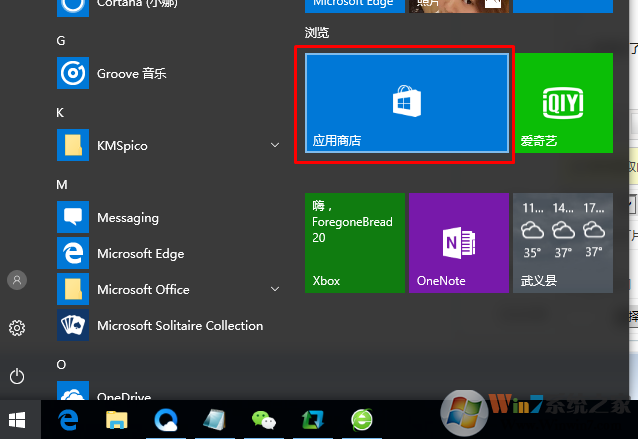
Task: Open Microsoft Solitaire Collection
Action: pyautogui.click(x=179, y=325)
